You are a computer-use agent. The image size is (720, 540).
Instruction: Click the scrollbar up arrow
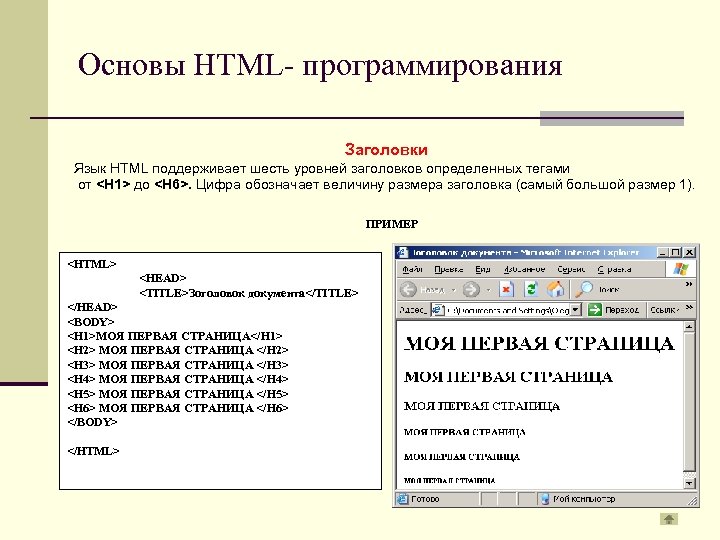[x=689, y=326]
